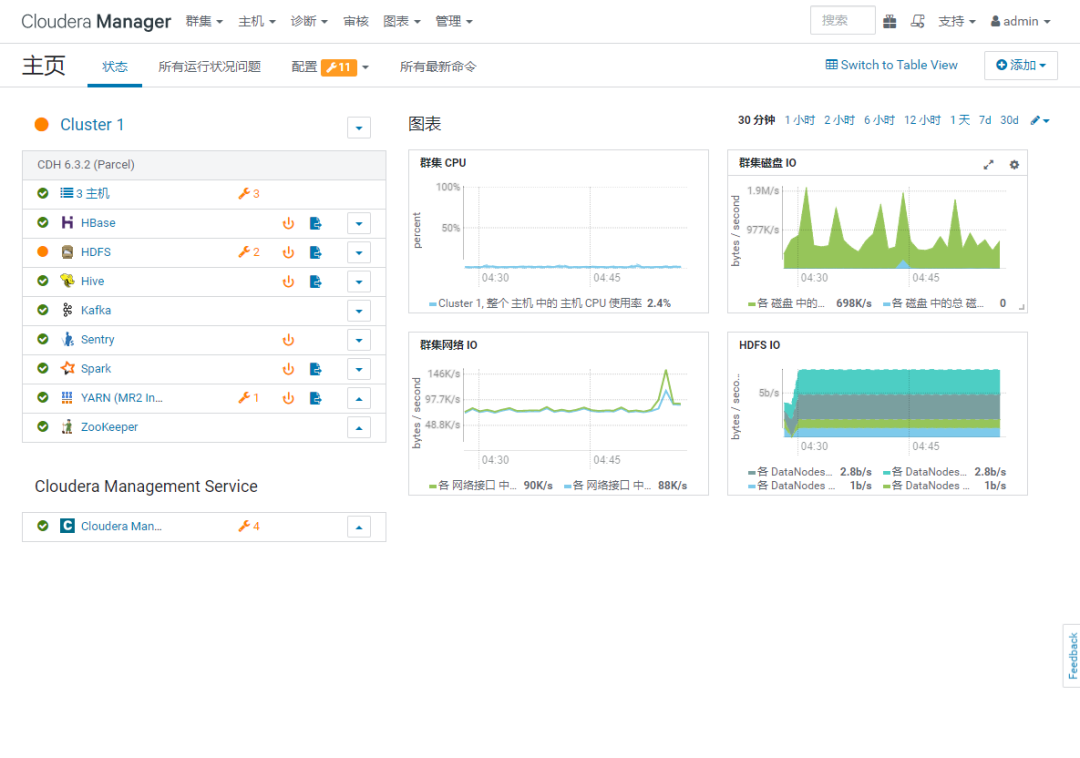Select the 状态 tab
1080x758 pixels.
[x=115, y=67]
